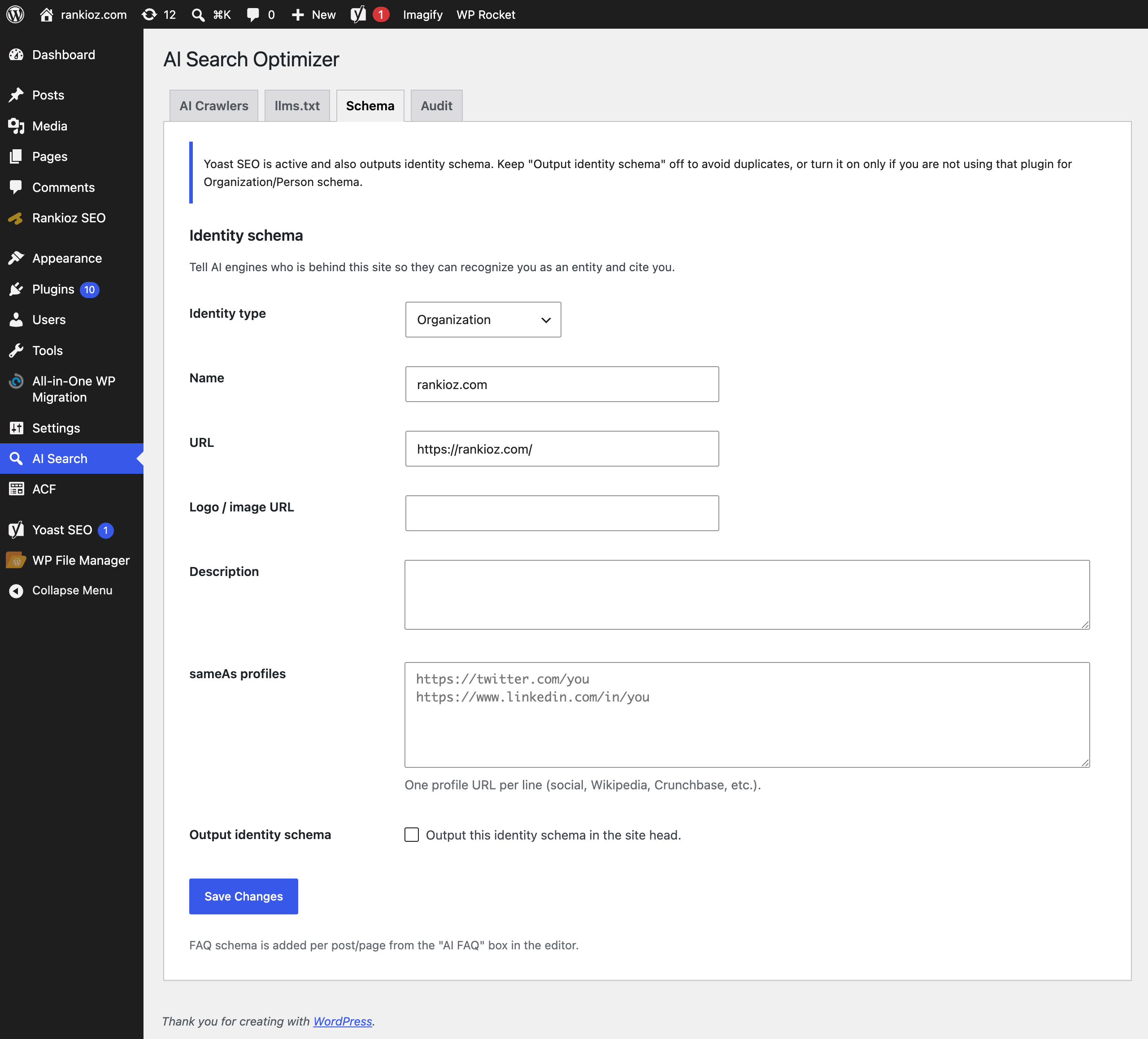Click the Appearance brush icon

point(16,258)
